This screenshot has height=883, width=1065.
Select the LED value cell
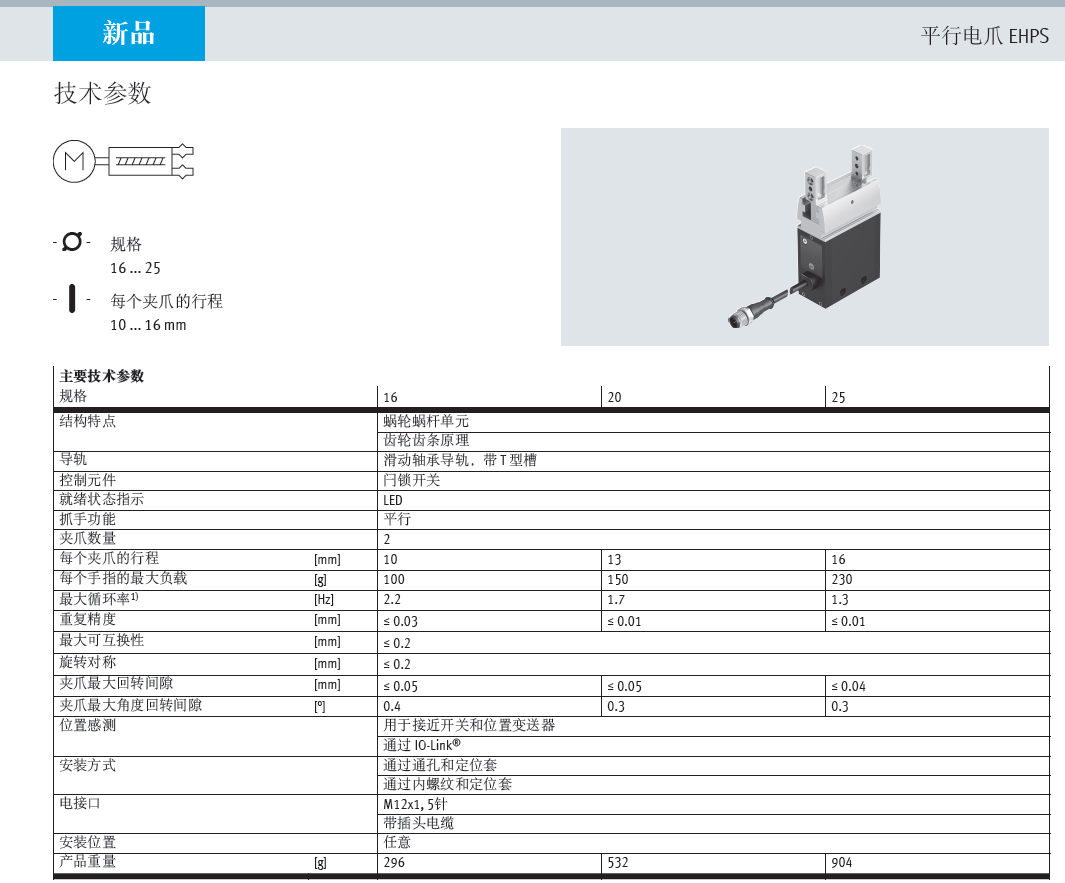click(393, 501)
